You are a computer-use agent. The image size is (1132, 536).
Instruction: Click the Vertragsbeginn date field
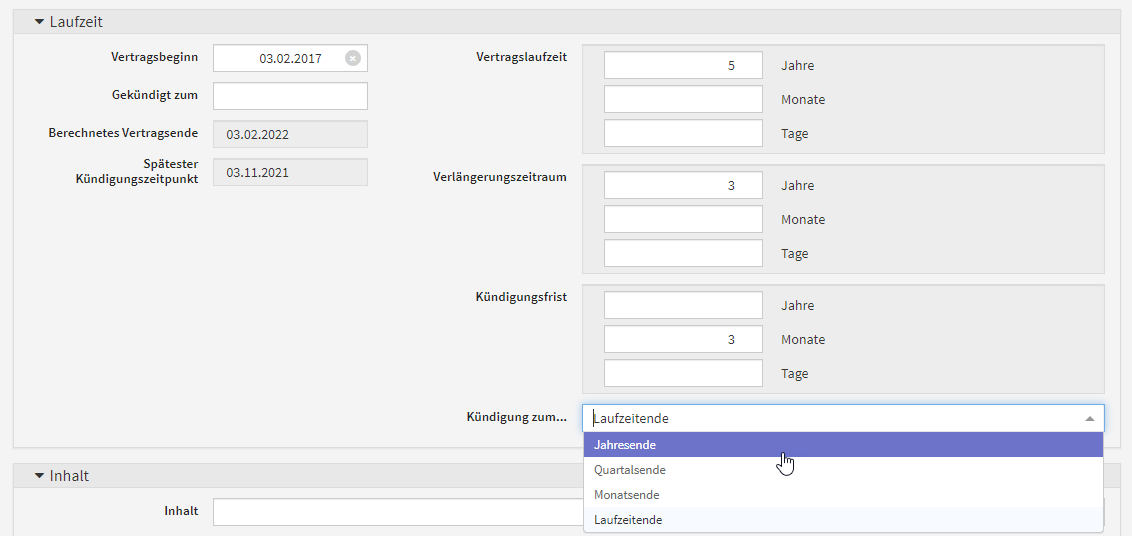coord(280,58)
